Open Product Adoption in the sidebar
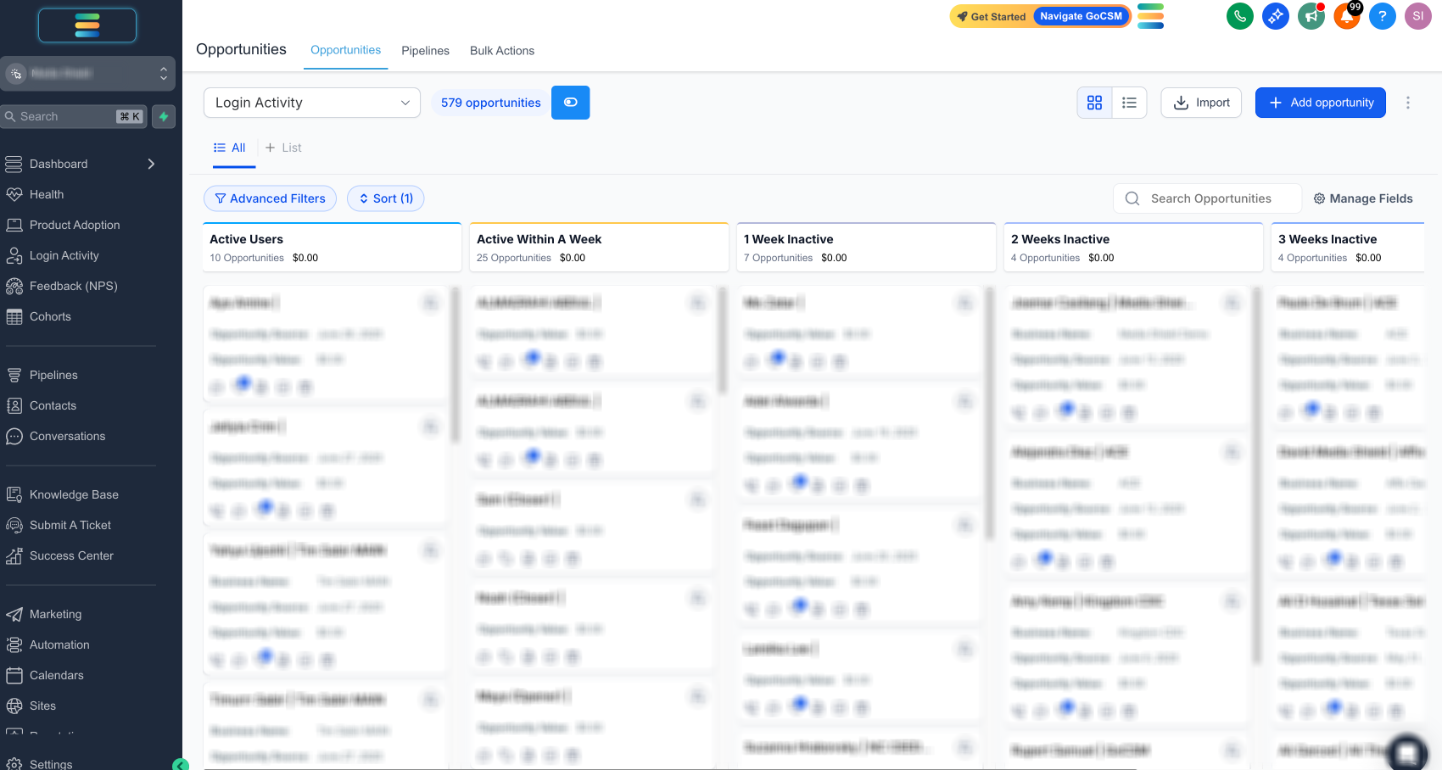Image resolution: width=1442 pixels, height=770 pixels. (74, 225)
